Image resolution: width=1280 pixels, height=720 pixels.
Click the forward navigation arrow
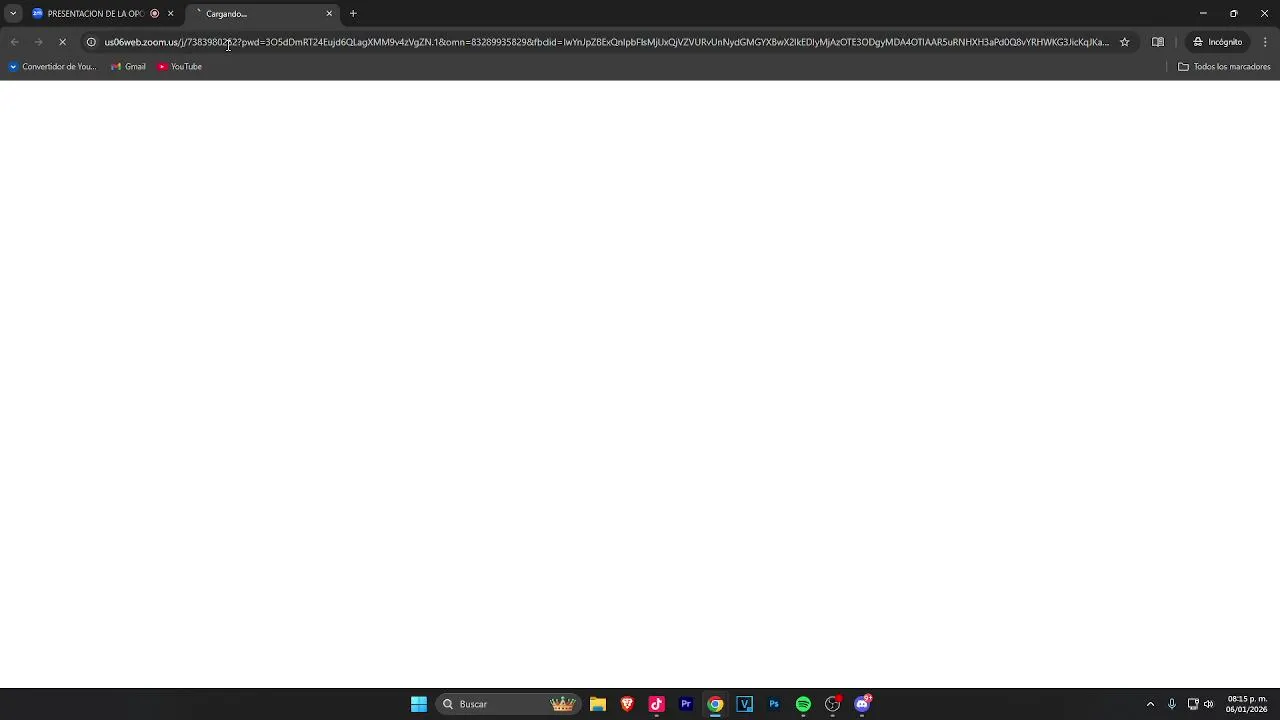[x=38, y=42]
